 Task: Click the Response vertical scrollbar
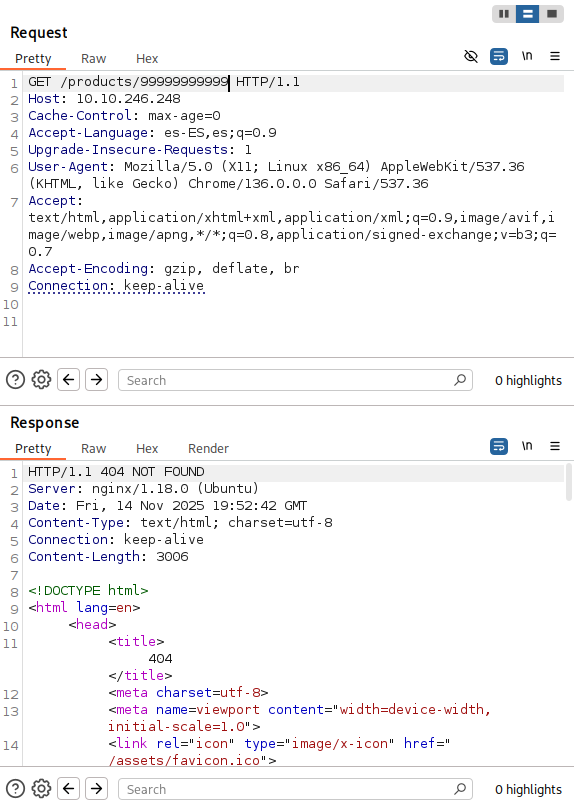569,482
